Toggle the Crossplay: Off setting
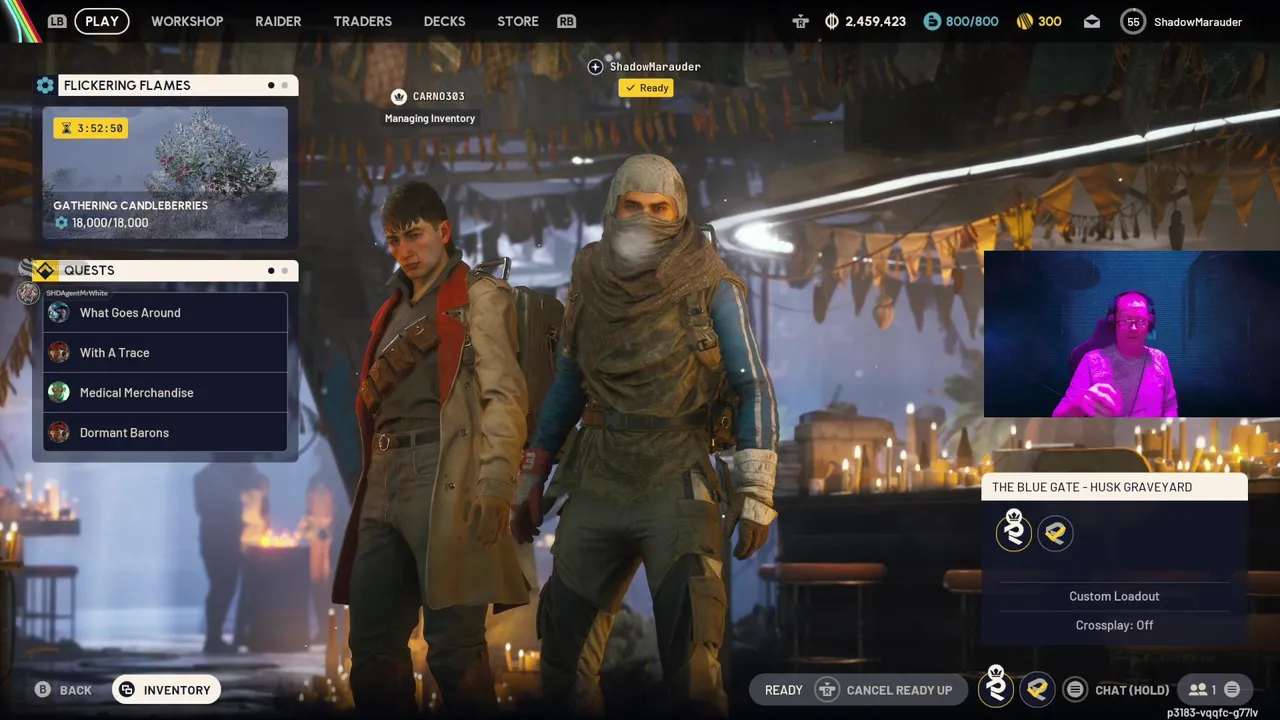1280x720 pixels. pyautogui.click(x=1114, y=625)
